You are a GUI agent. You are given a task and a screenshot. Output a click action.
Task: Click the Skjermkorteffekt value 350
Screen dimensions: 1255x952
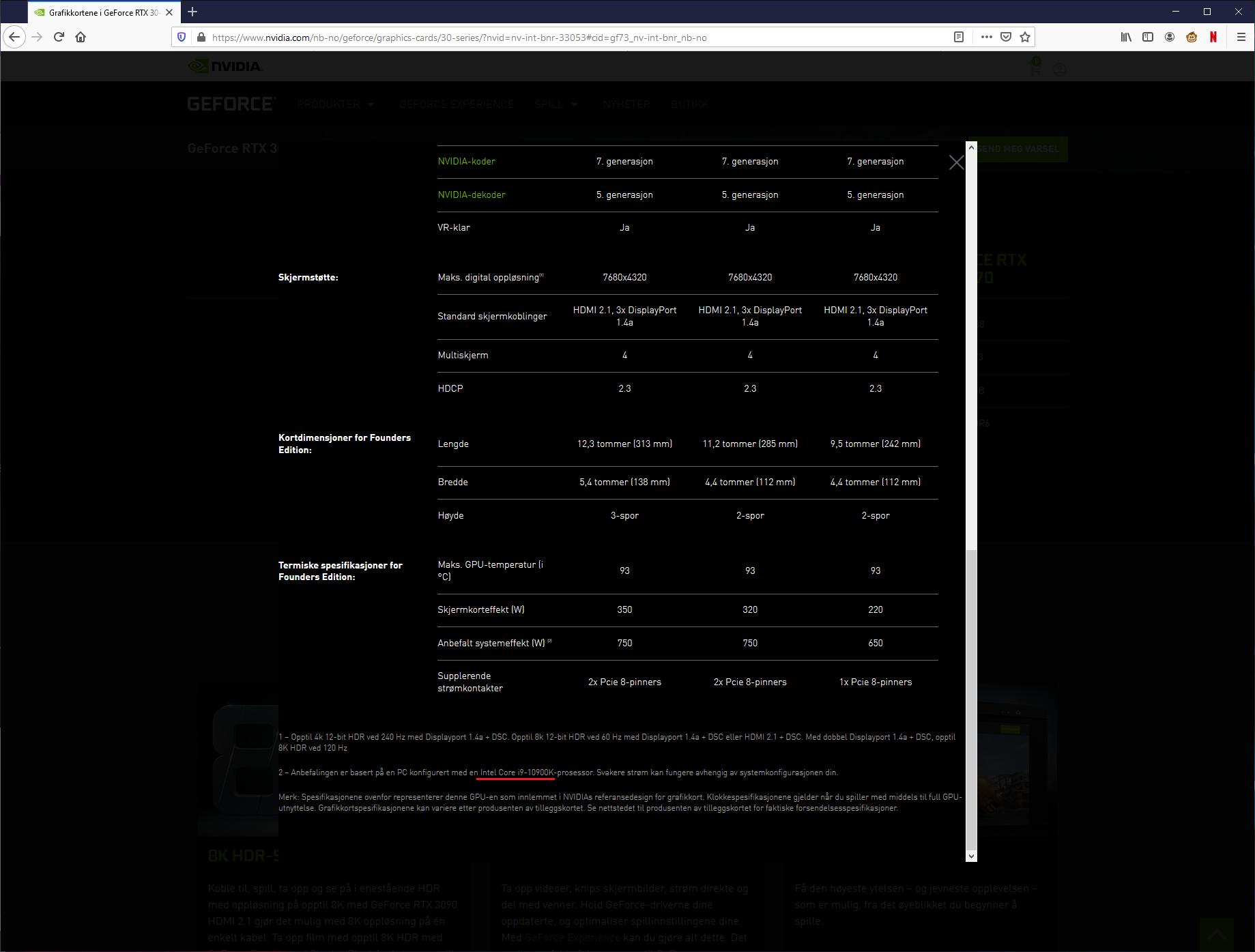click(624, 610)
